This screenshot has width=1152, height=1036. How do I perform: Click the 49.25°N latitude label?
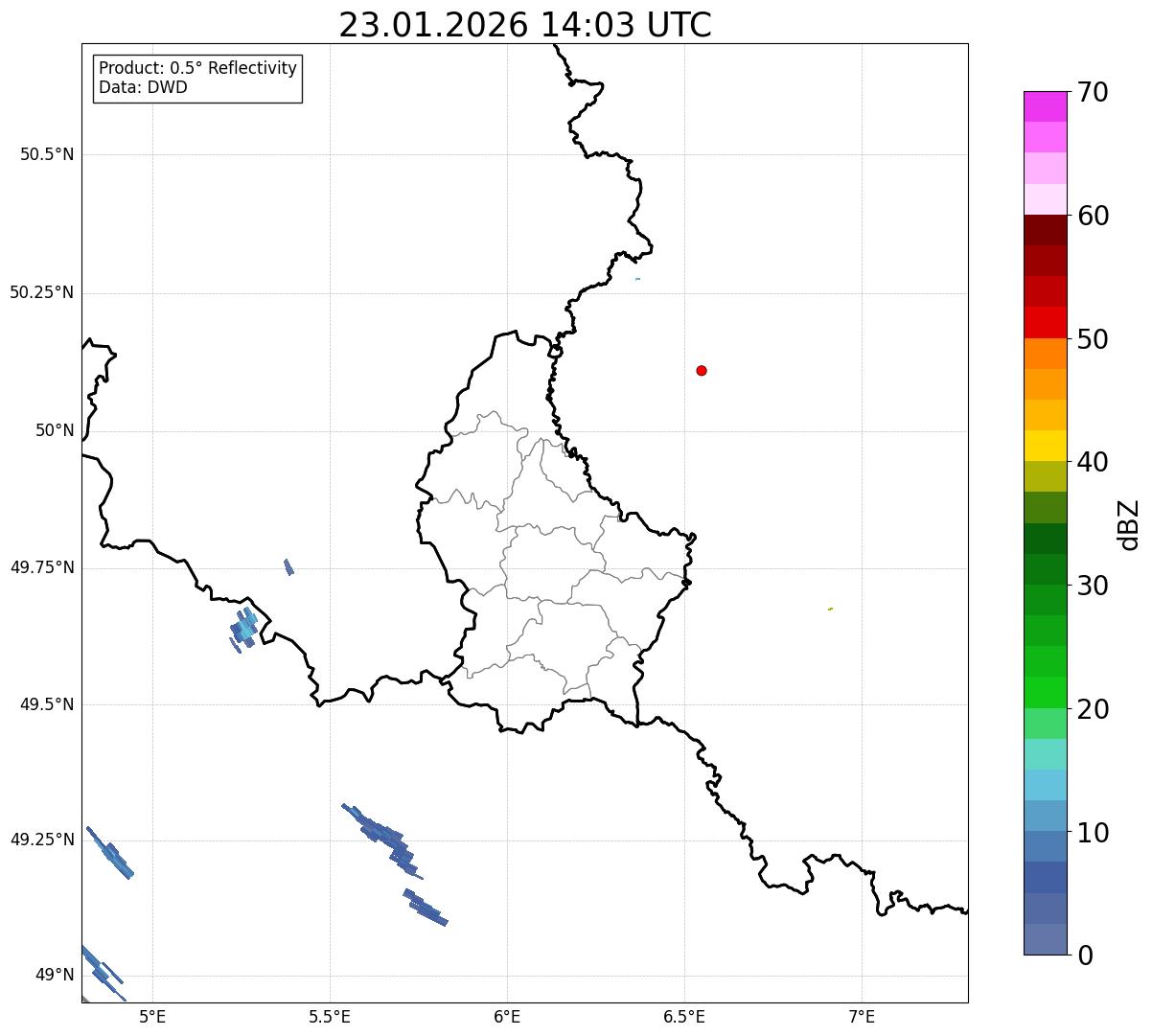coord(42,840)
